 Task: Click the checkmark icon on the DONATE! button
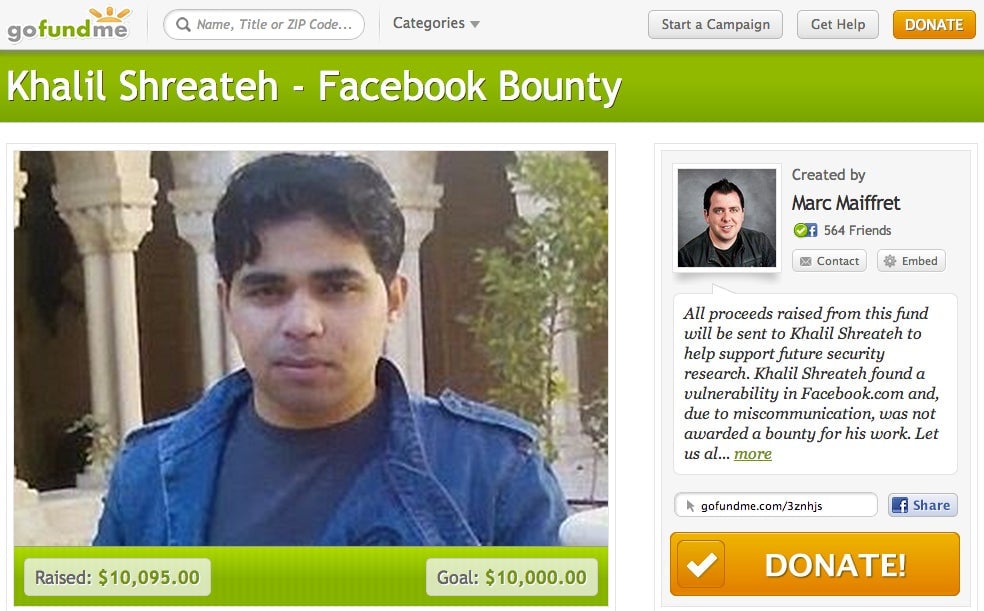pyautogui.click(x=701, y=564)
